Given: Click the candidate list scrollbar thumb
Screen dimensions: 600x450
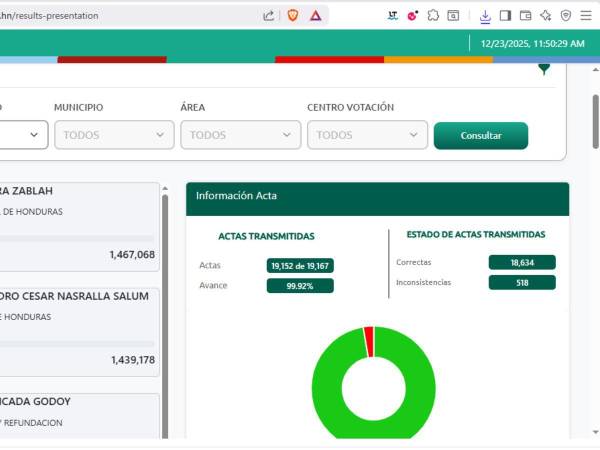Looking at the screenshot, I should [x=165, y=316].
